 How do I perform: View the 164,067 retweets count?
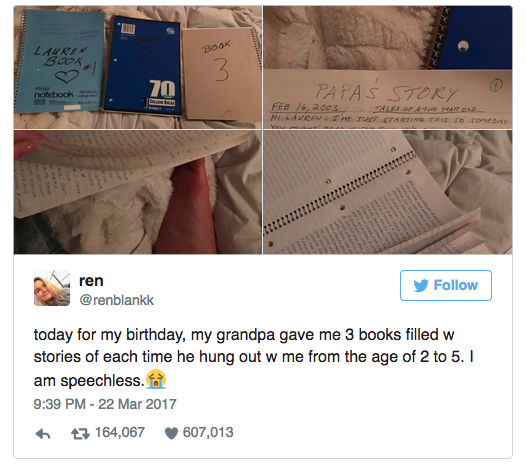[x=120, y=432]
